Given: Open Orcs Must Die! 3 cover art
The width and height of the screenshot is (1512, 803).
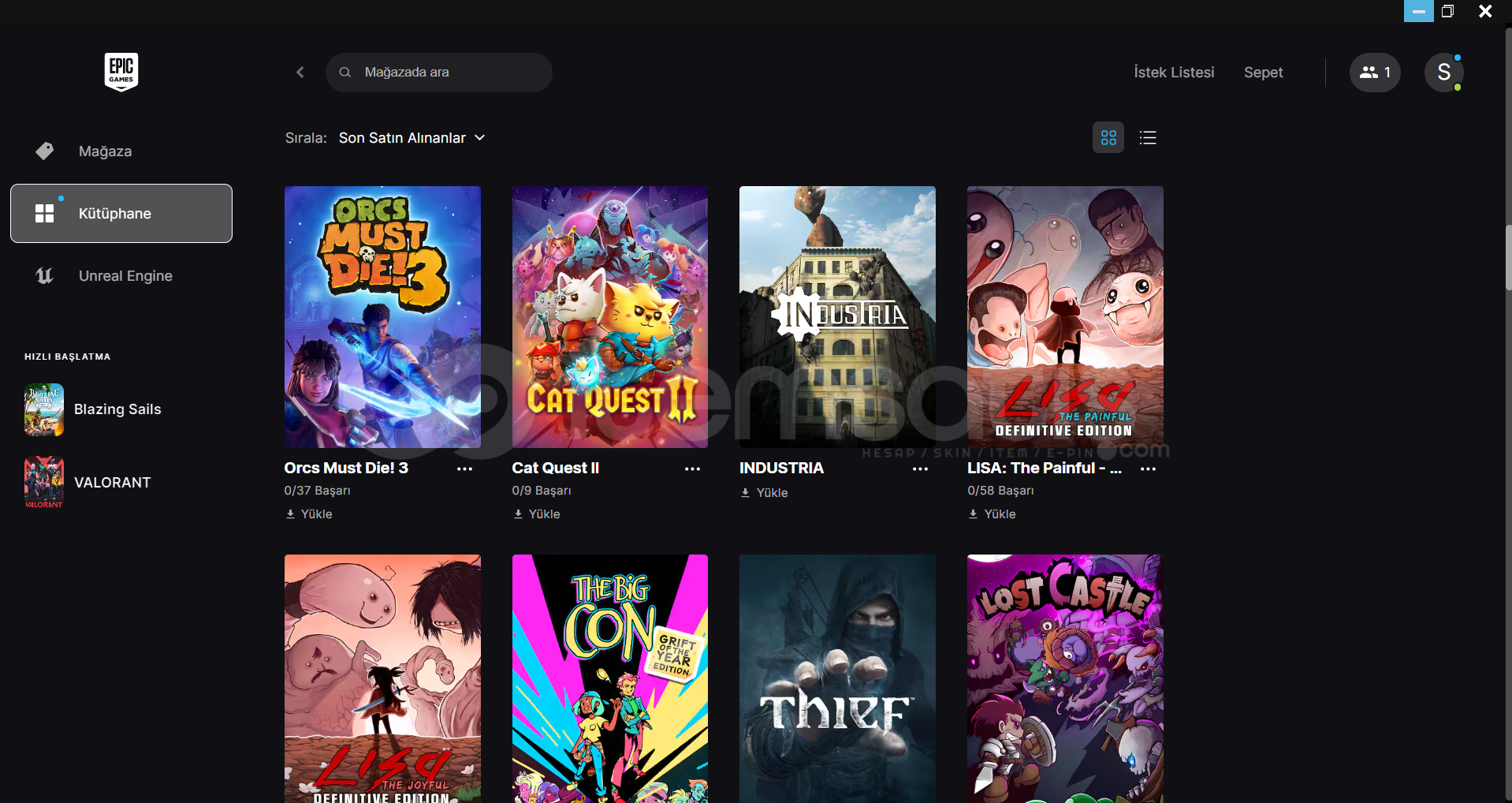Looking at the screenshot, I should (x=382, y=317).
